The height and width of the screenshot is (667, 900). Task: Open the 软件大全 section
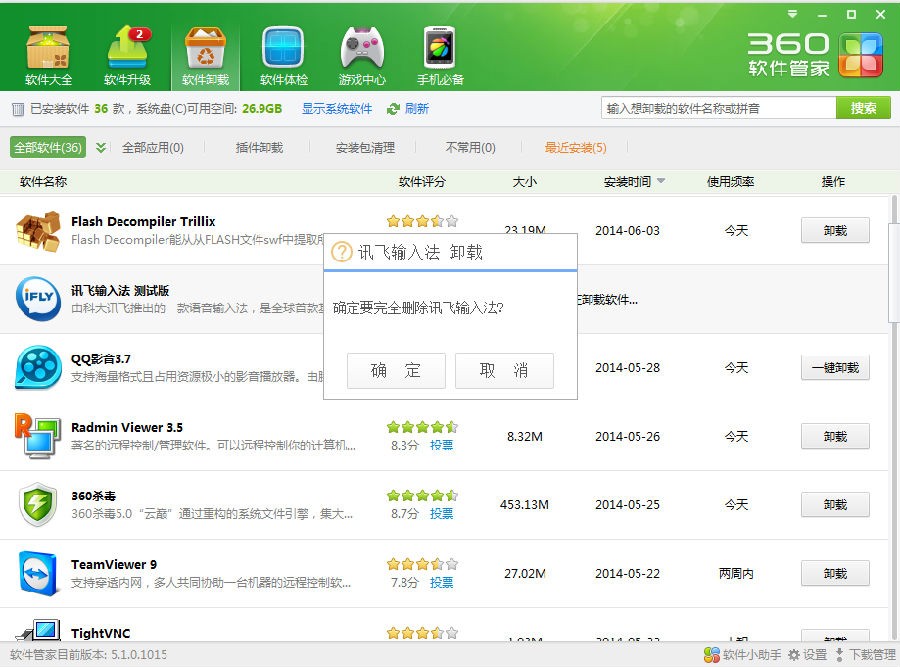[46, 50]
